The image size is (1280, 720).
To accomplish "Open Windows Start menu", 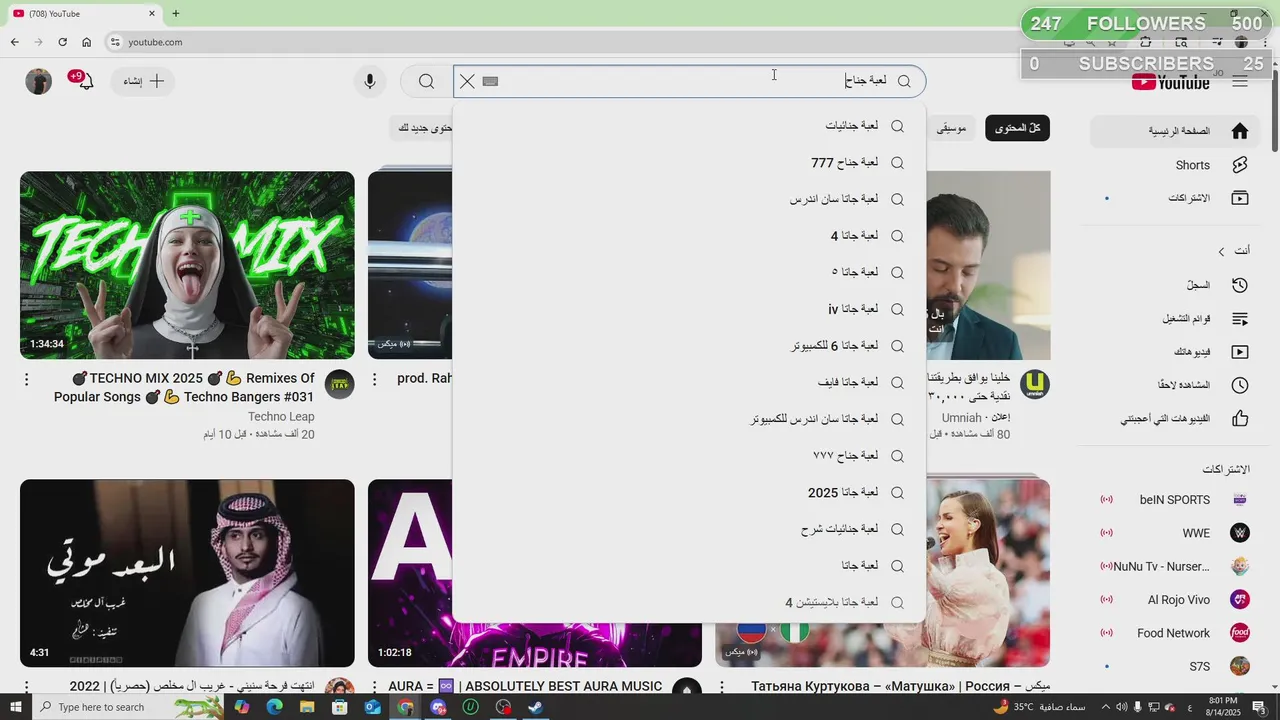I will [15, 707].
